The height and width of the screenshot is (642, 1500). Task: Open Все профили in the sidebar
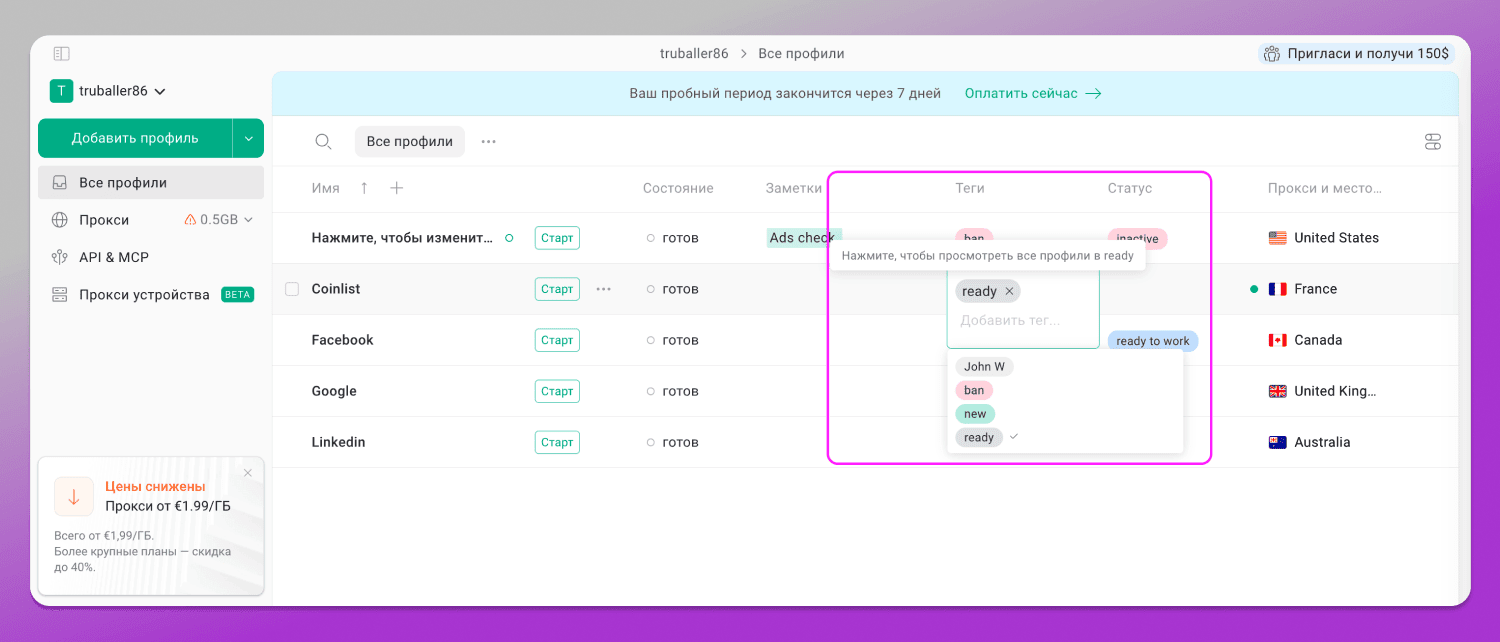tap(151, 183)
